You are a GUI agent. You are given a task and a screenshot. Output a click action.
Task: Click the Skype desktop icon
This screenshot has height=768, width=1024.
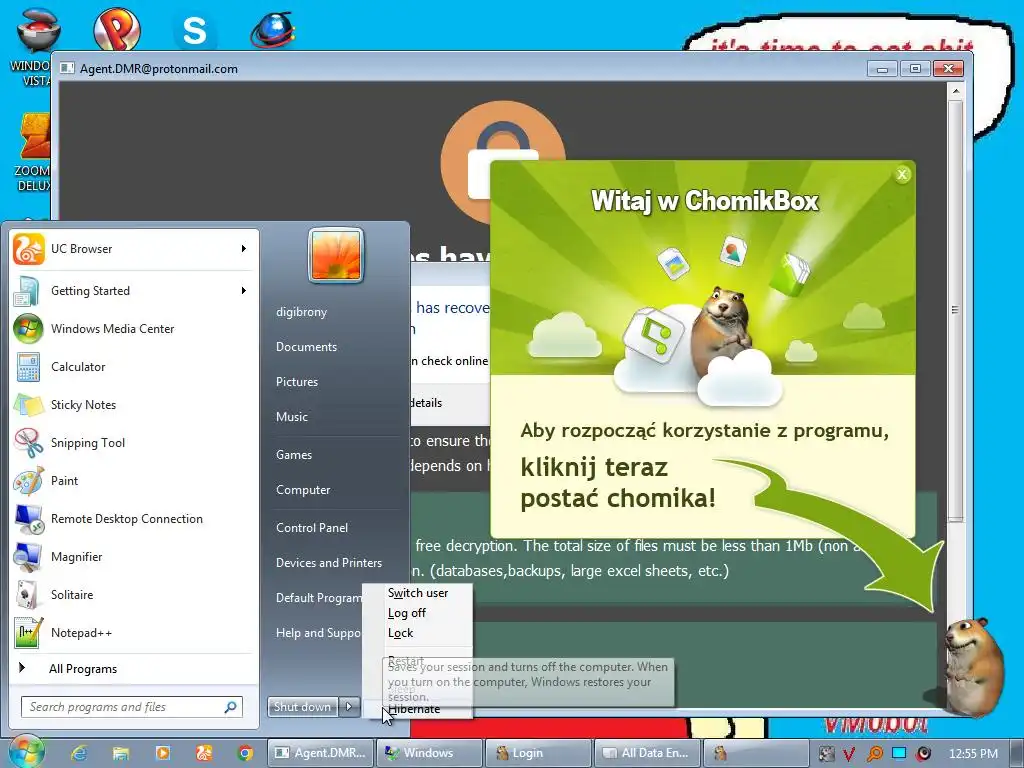194,30
